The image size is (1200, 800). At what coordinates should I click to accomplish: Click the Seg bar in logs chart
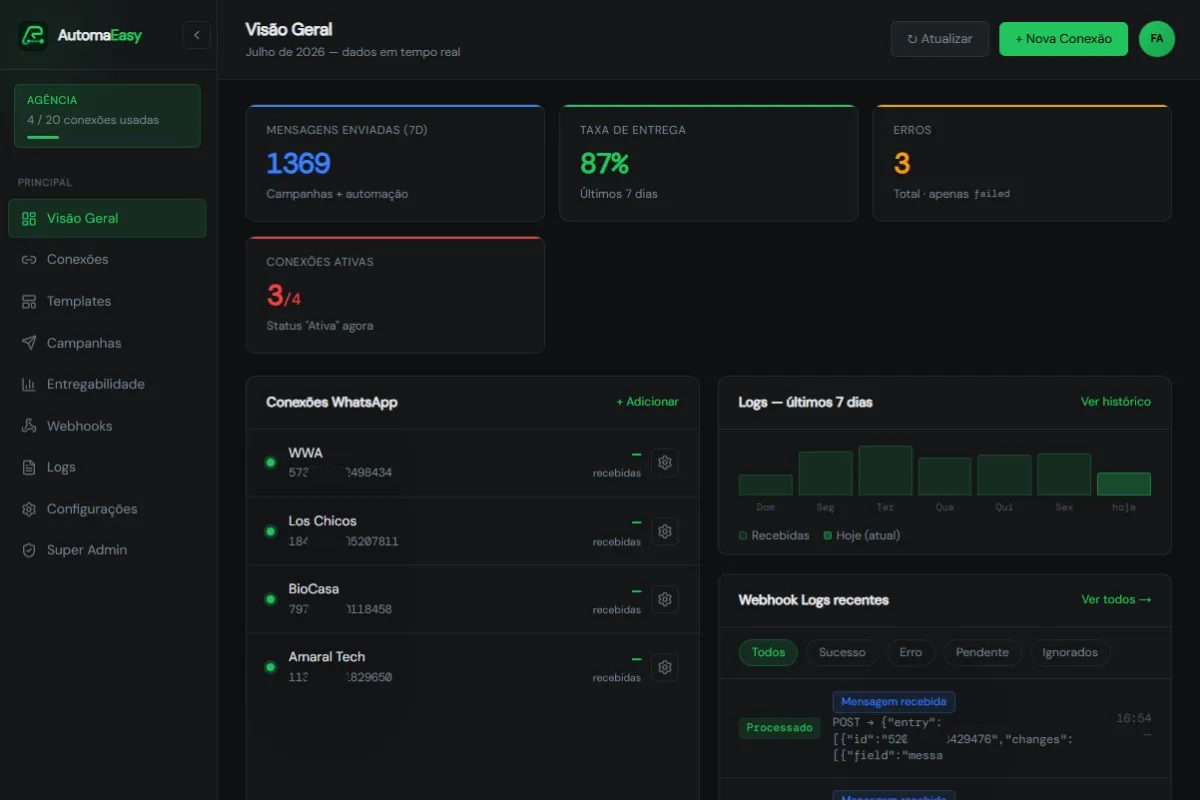[x=825, y=474]
